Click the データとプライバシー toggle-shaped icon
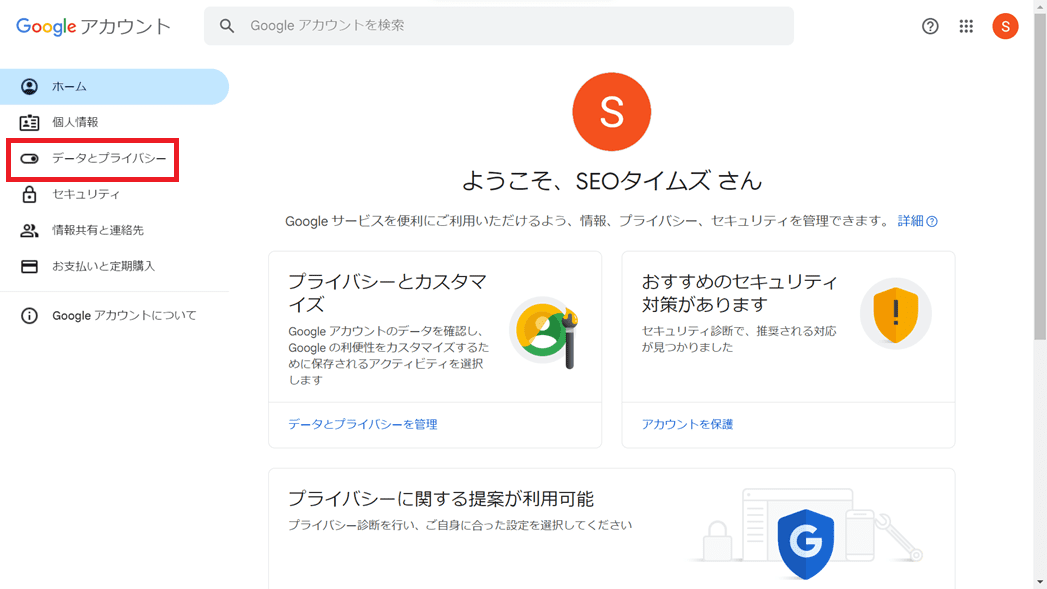 click(x=29, y=158)
